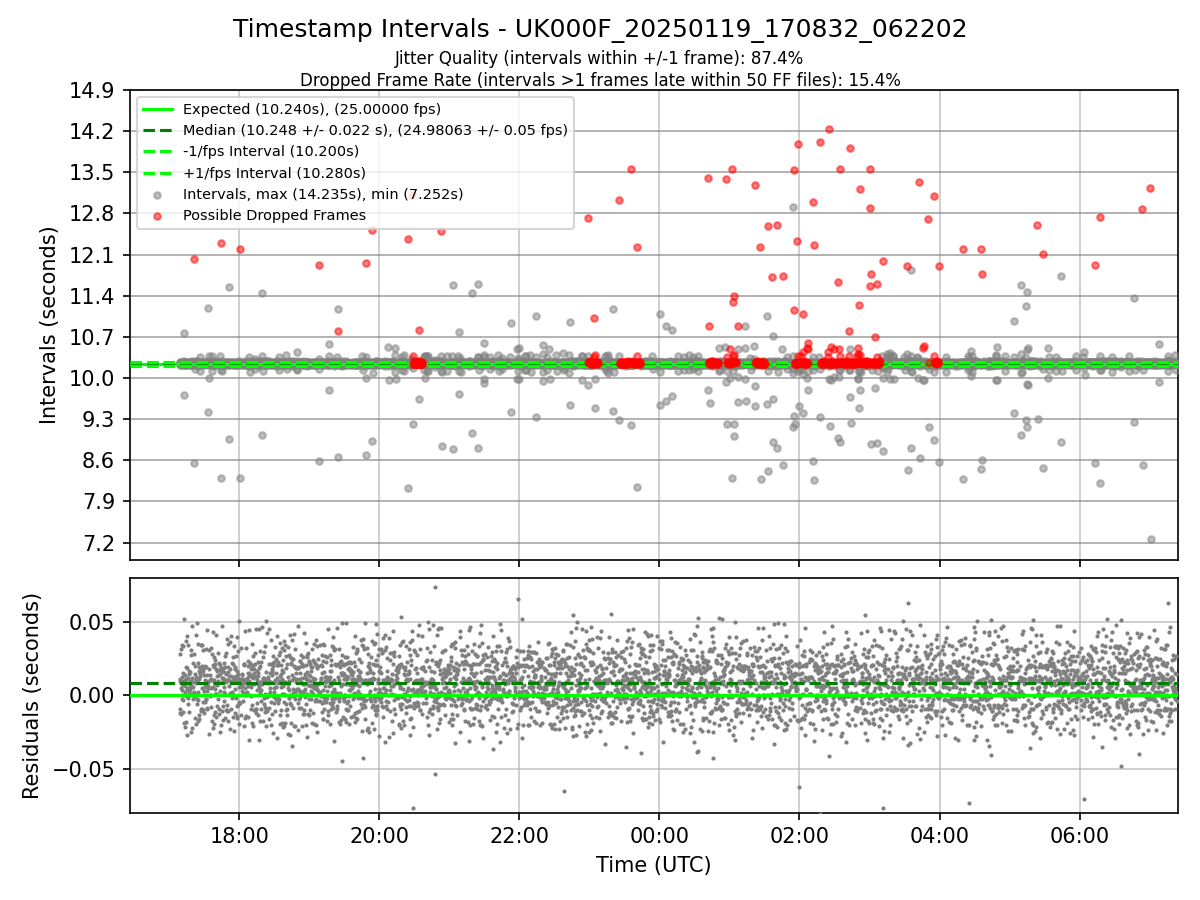
Task: Click the 00:00 x-axis tick label
Action: [x=659, y=834]
